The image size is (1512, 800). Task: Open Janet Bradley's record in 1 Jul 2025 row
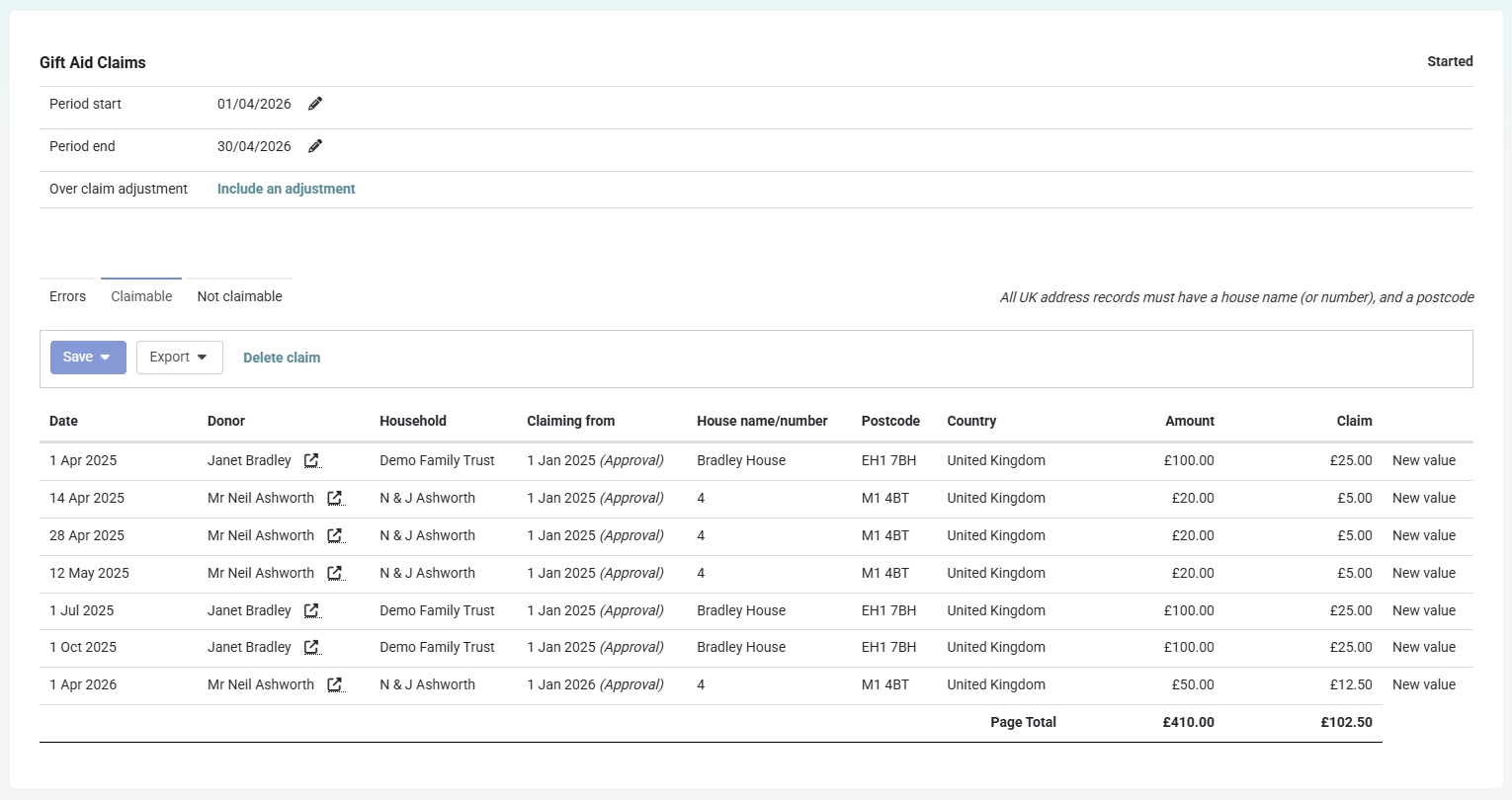click(x=312, y=610)
